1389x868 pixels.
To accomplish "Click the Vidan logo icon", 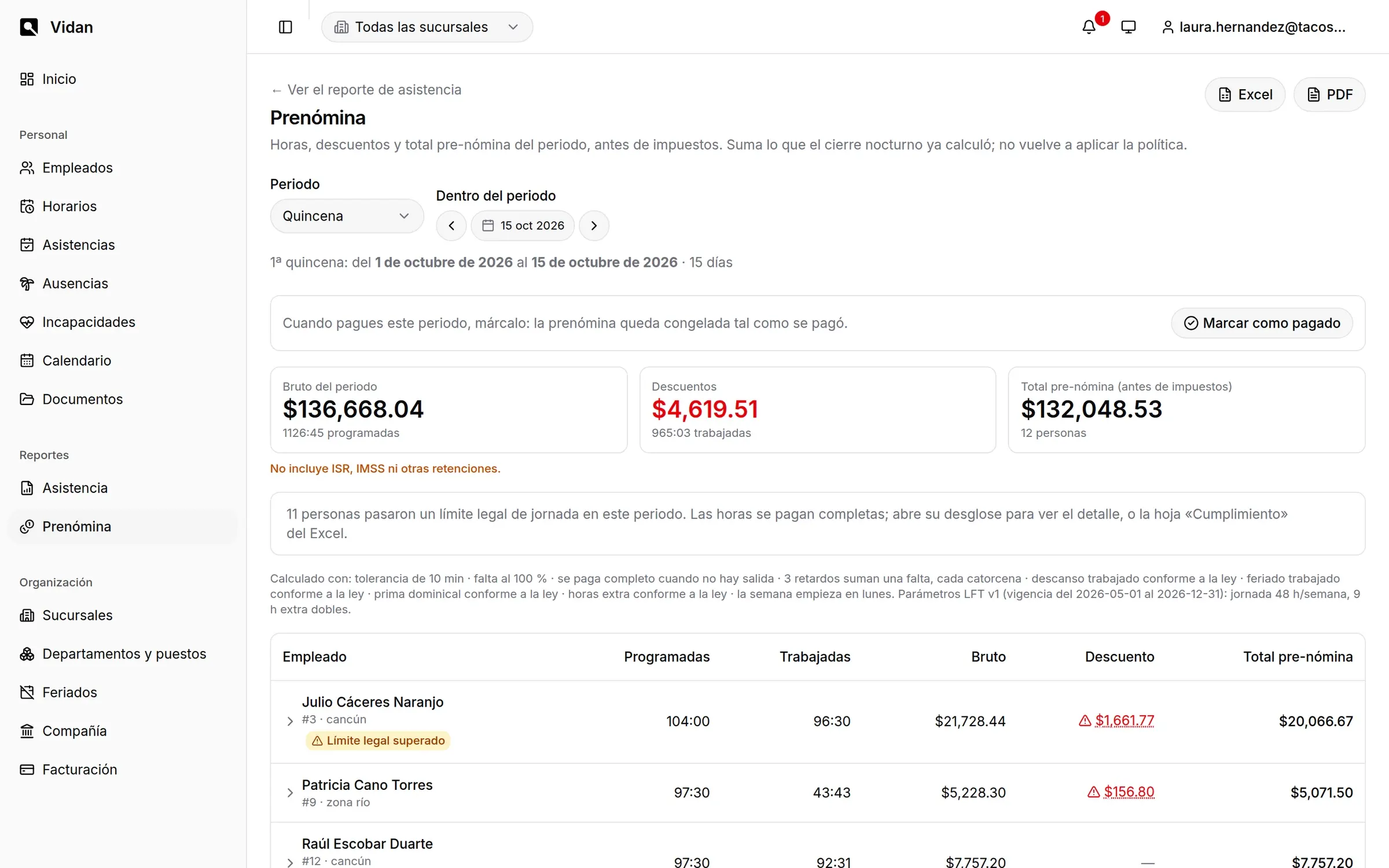I will point(28,27).
